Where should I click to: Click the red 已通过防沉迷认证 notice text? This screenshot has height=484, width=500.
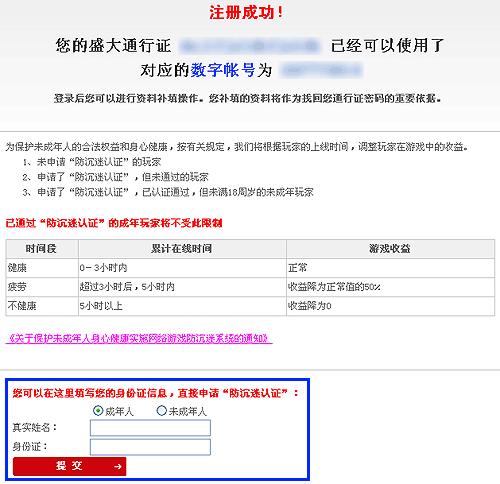click(x=114, y=223)
